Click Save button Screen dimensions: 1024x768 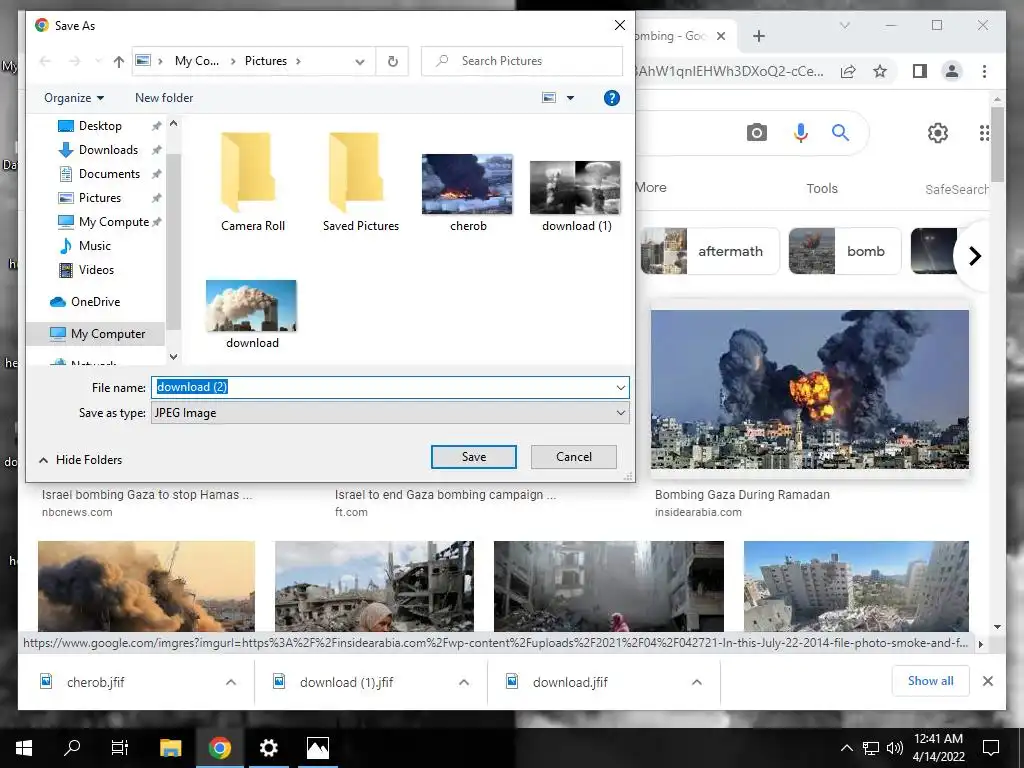[473, 457]
